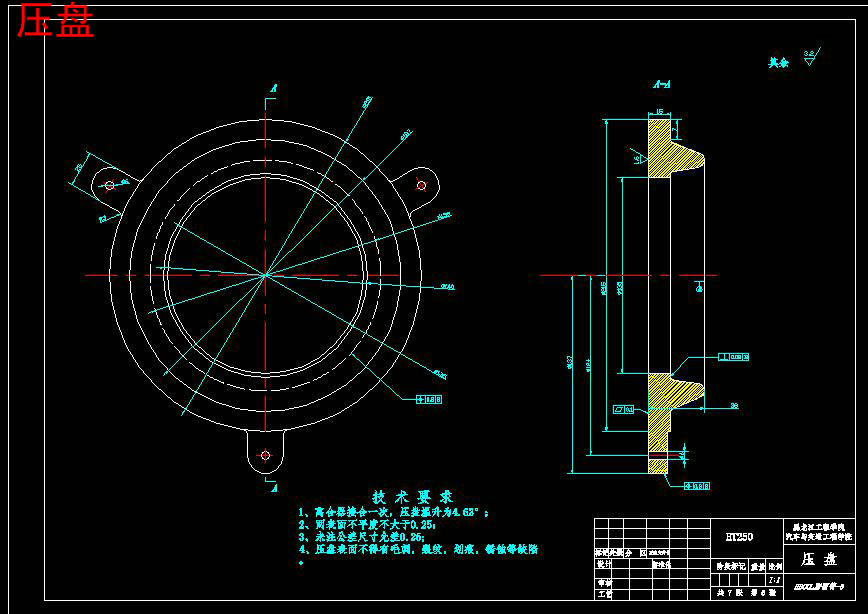868x614 pixels.
Task: Click the bolt hole in the upper-right lug
Action: click(421, 185)
